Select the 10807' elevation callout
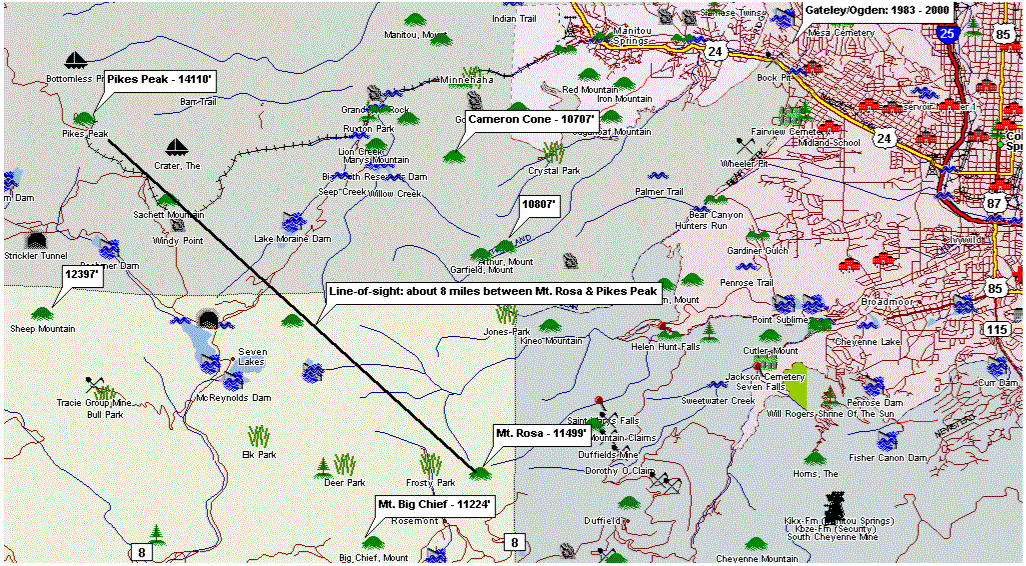Viewport: 1026px width, 566px height. pos(539,205)
